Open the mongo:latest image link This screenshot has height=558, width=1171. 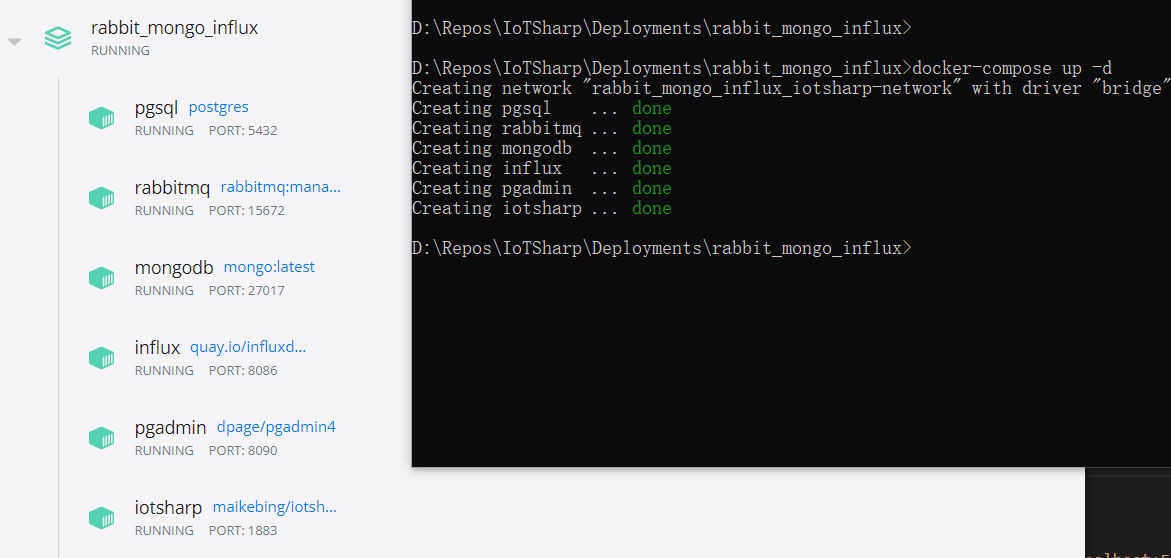(269, 267)
